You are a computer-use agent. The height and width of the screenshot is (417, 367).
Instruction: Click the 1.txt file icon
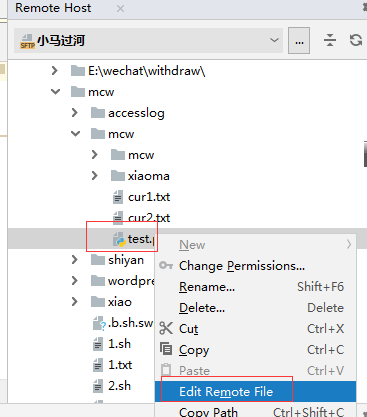click(98, 365)
